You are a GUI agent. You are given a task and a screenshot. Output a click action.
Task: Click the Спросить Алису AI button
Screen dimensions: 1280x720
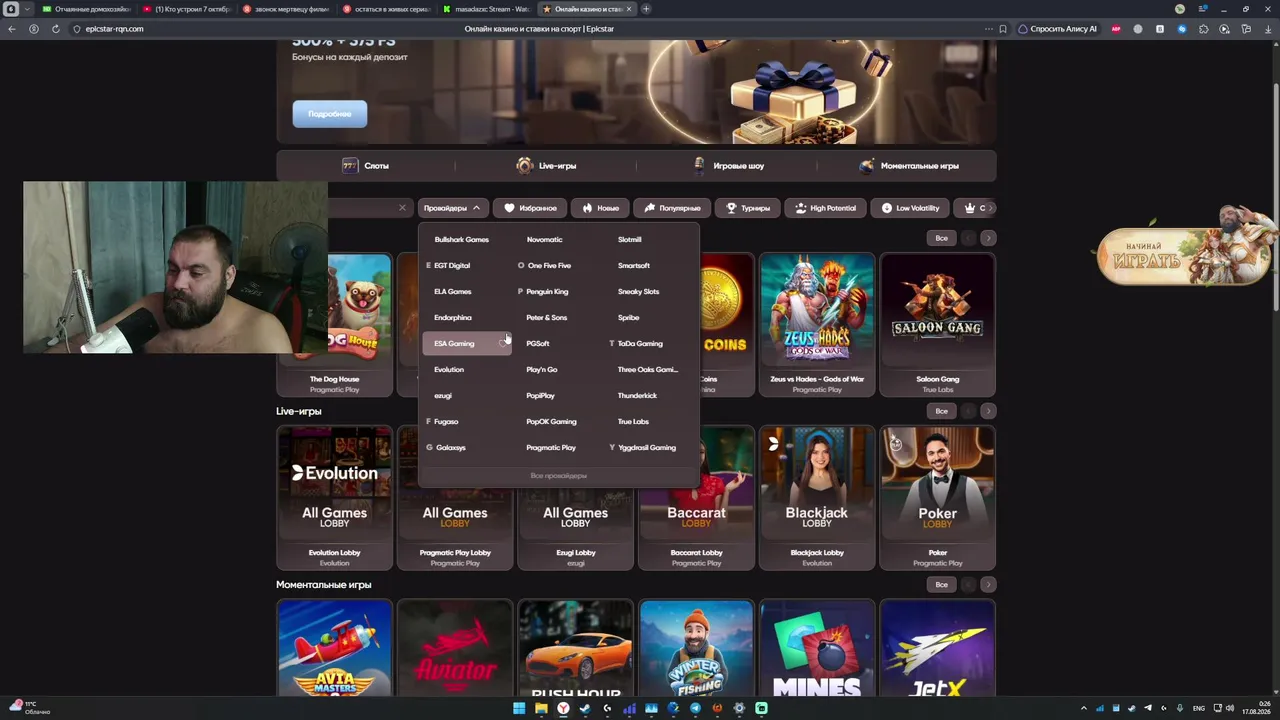pos(1057,29)
